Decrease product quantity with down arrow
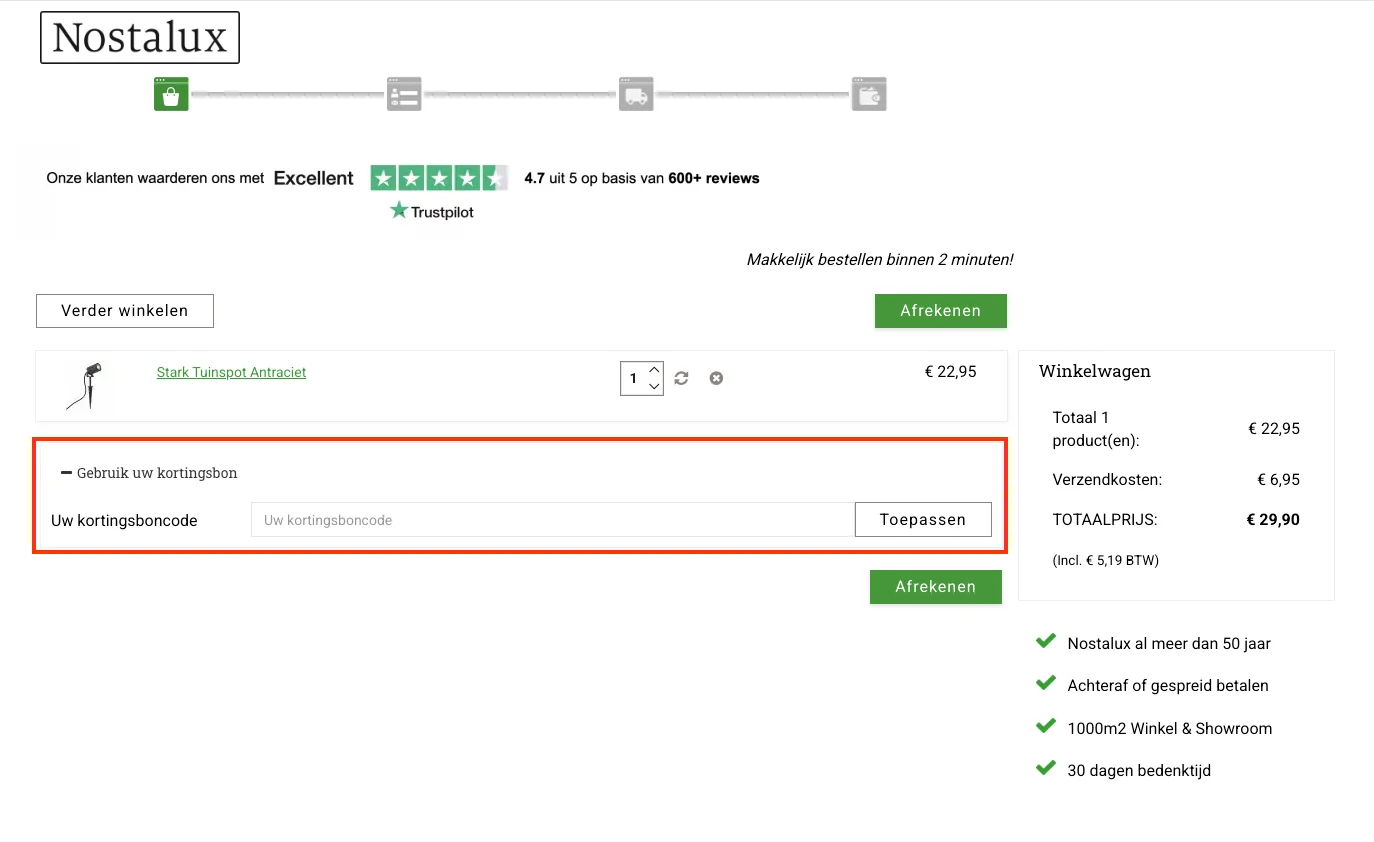The image size is (1374, 842). pos(654,387)
